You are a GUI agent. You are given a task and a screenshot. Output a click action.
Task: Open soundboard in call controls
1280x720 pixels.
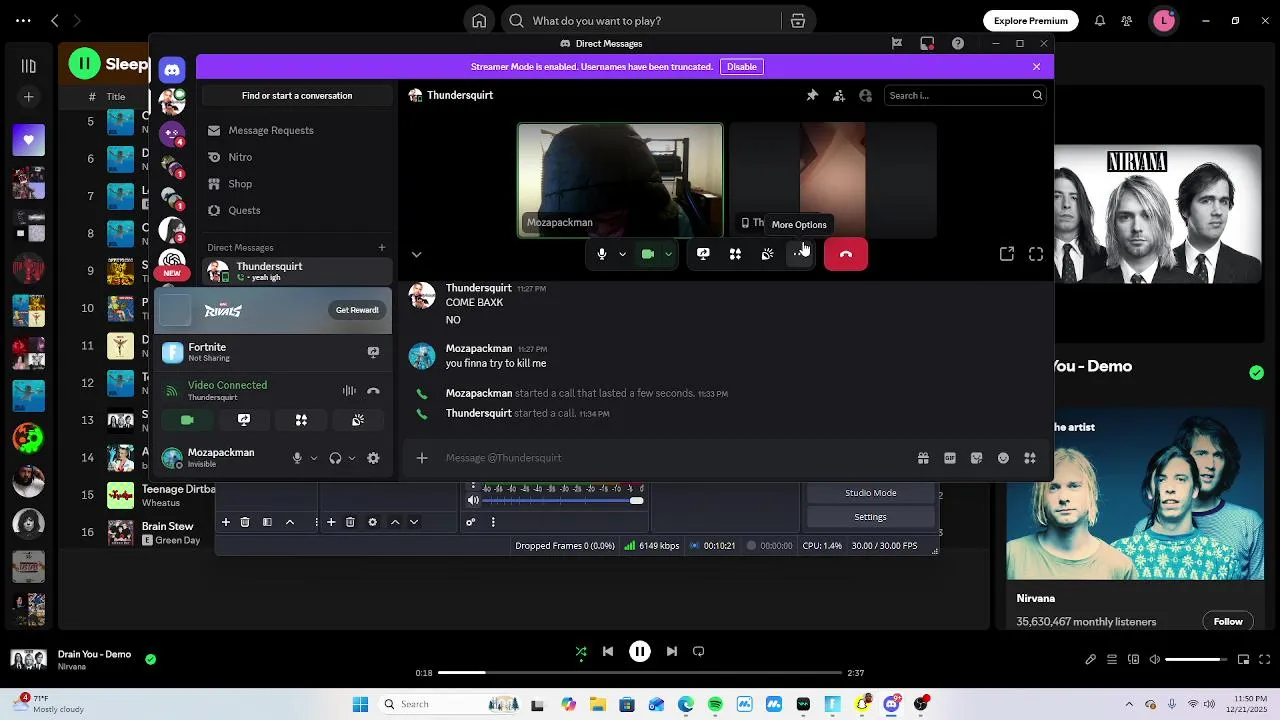click(767, 254)
